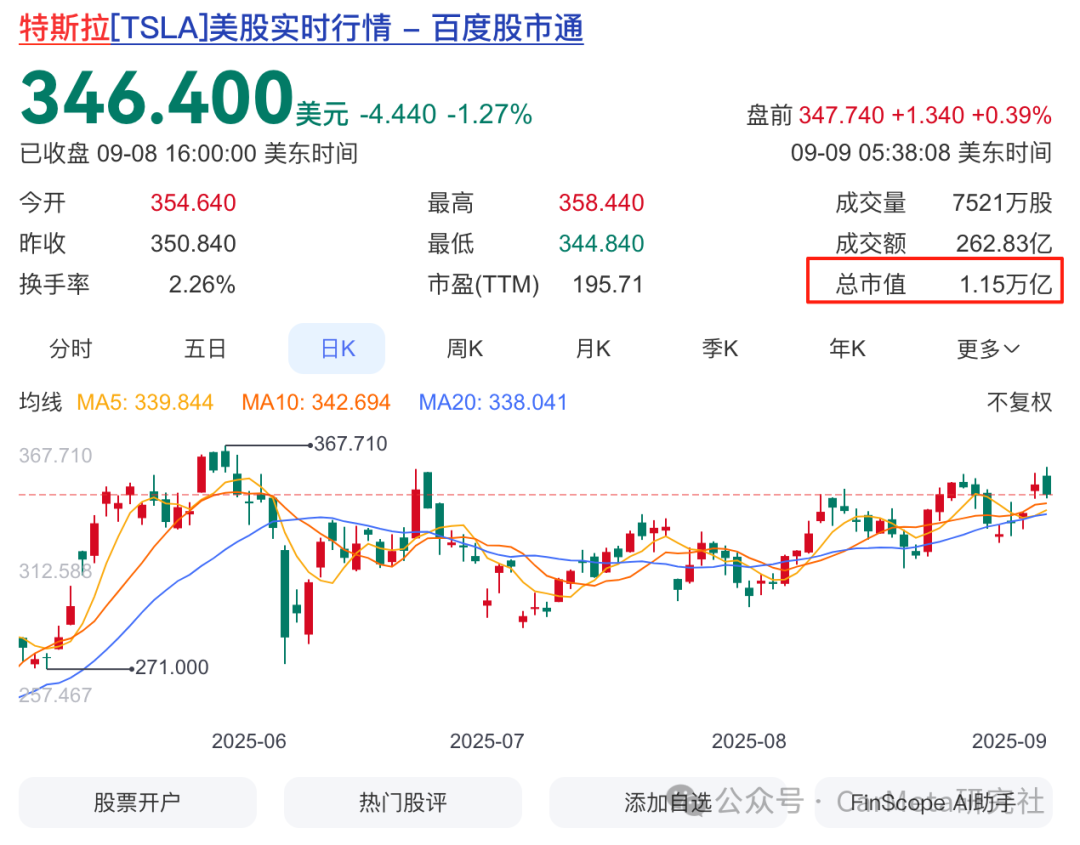Select the 季K chart tab

(x=720, y=348)
